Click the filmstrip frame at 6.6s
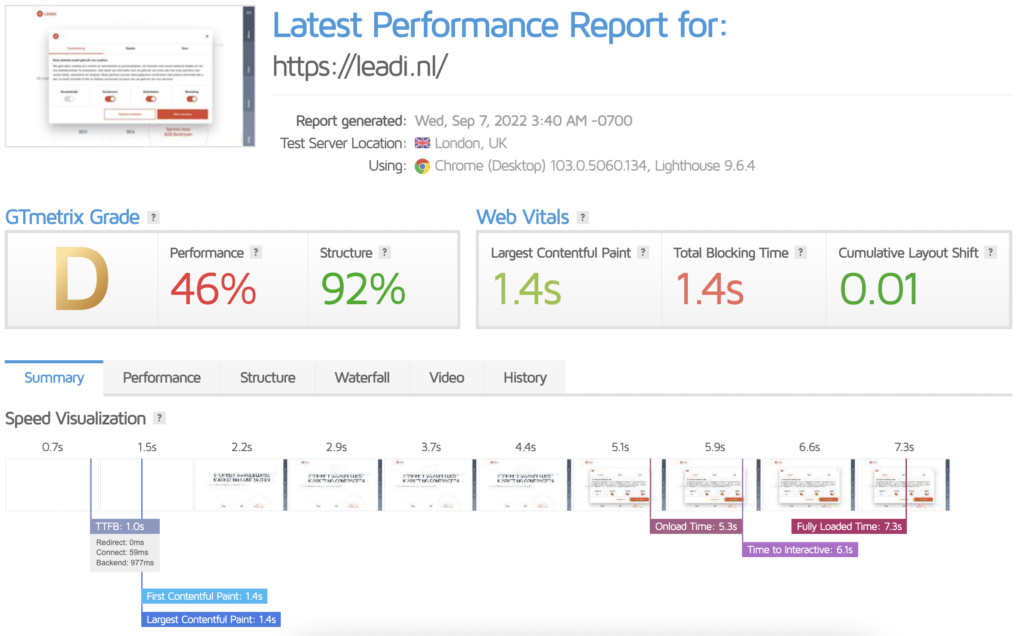This screenshot has width=1024, height=636. click(809, 485)
